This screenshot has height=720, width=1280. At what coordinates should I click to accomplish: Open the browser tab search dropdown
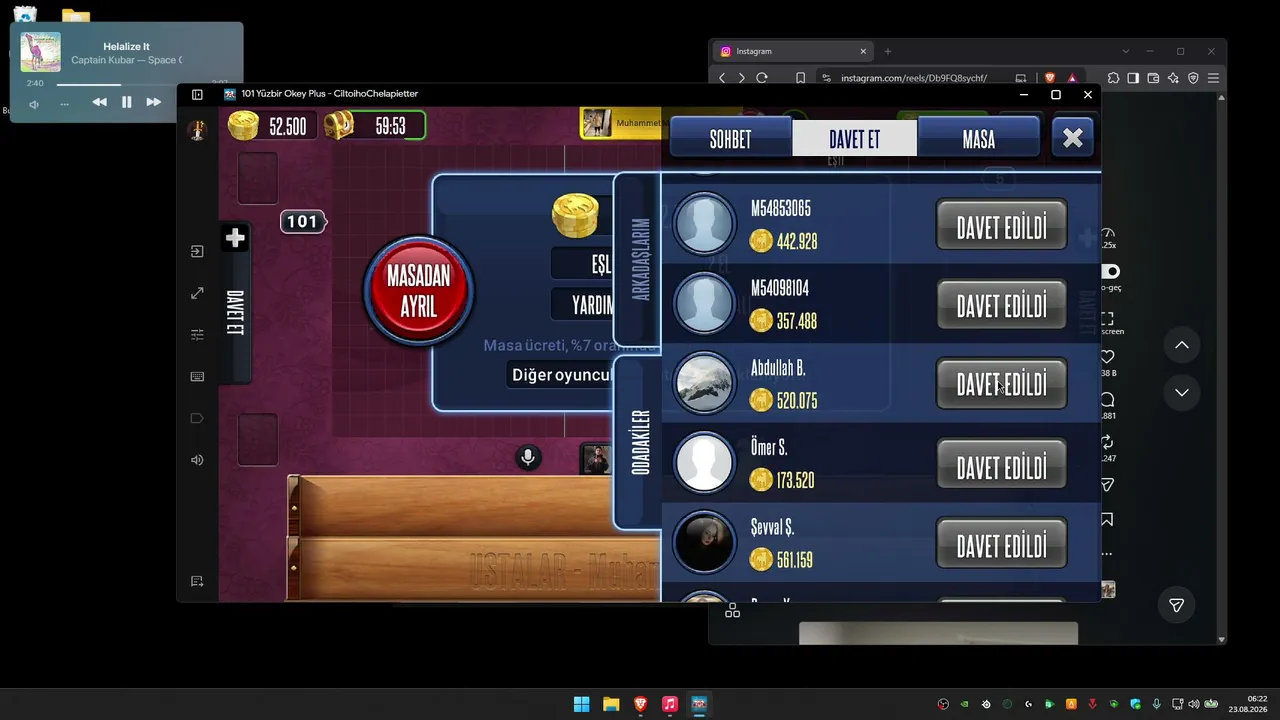click(x=1126, y=51)
